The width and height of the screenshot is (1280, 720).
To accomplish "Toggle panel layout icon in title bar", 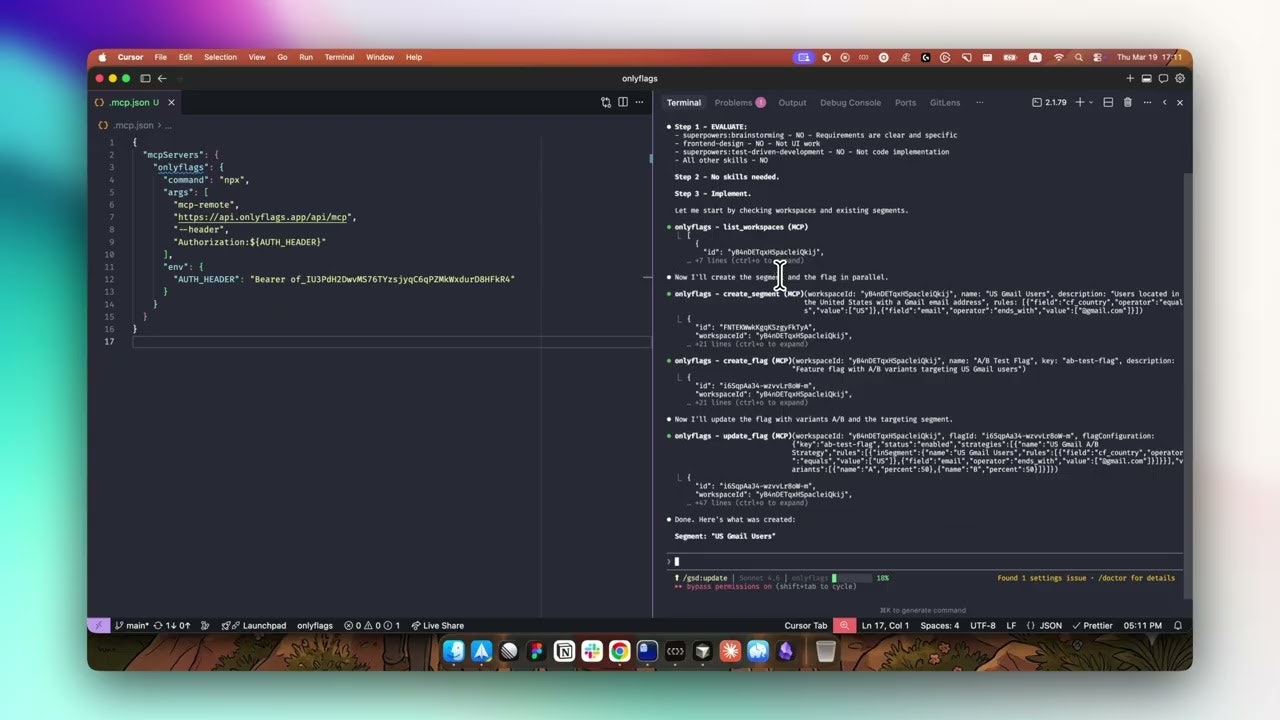I will click(x=1147, y=78).
